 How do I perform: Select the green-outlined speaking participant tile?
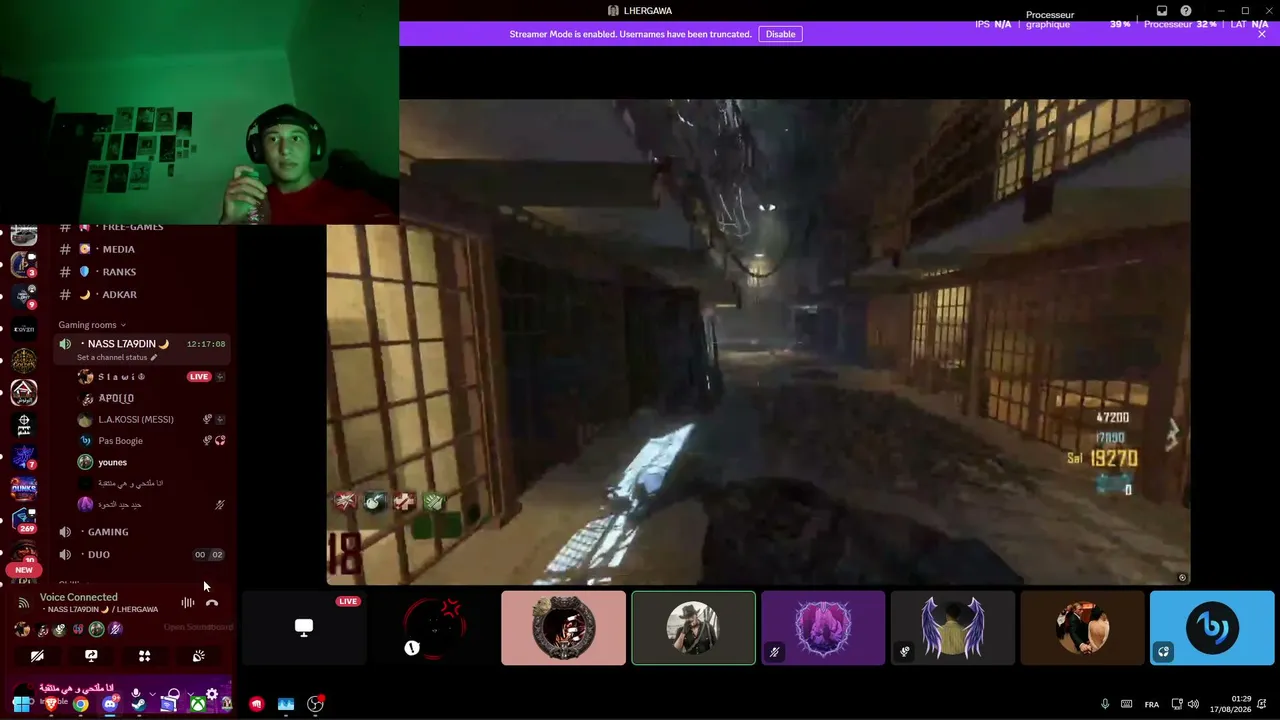[x=694, y=628]
